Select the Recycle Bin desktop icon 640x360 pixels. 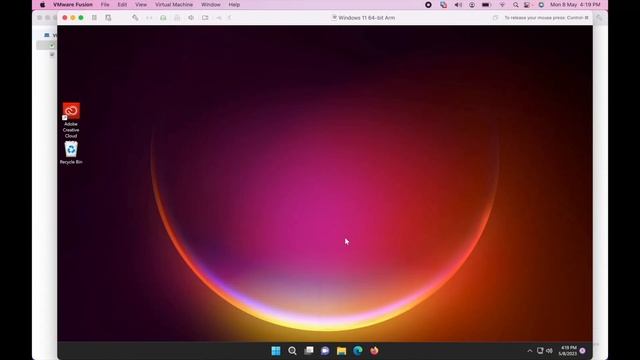click(71, 153)
